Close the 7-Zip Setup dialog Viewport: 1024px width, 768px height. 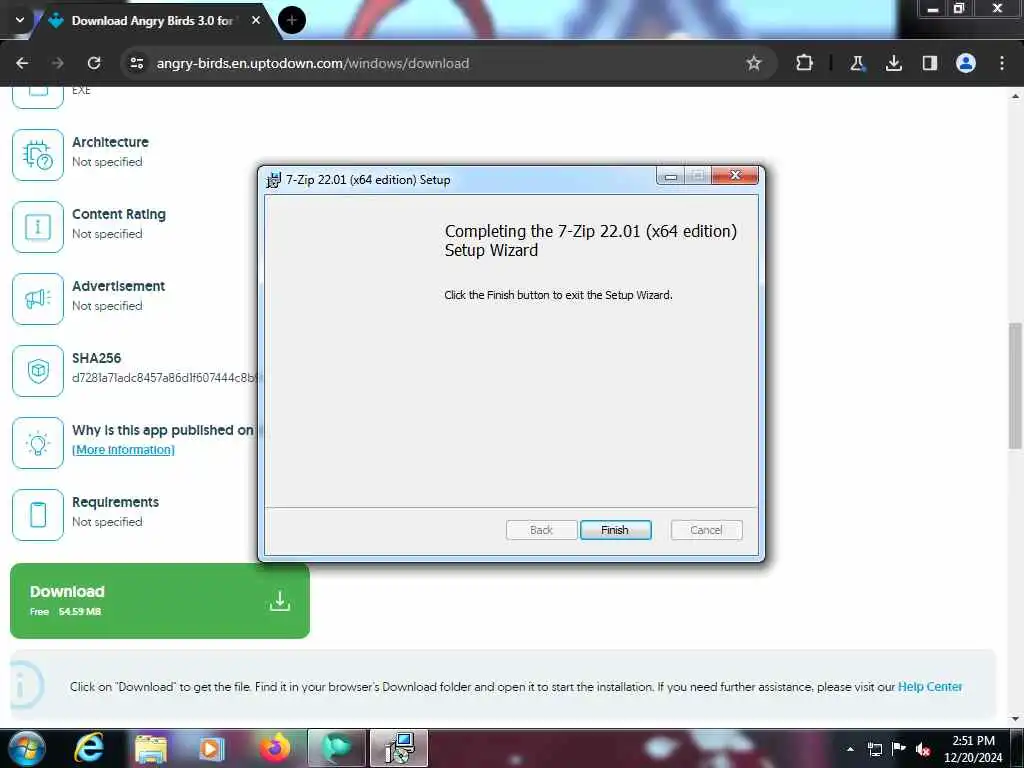point(735,175)
